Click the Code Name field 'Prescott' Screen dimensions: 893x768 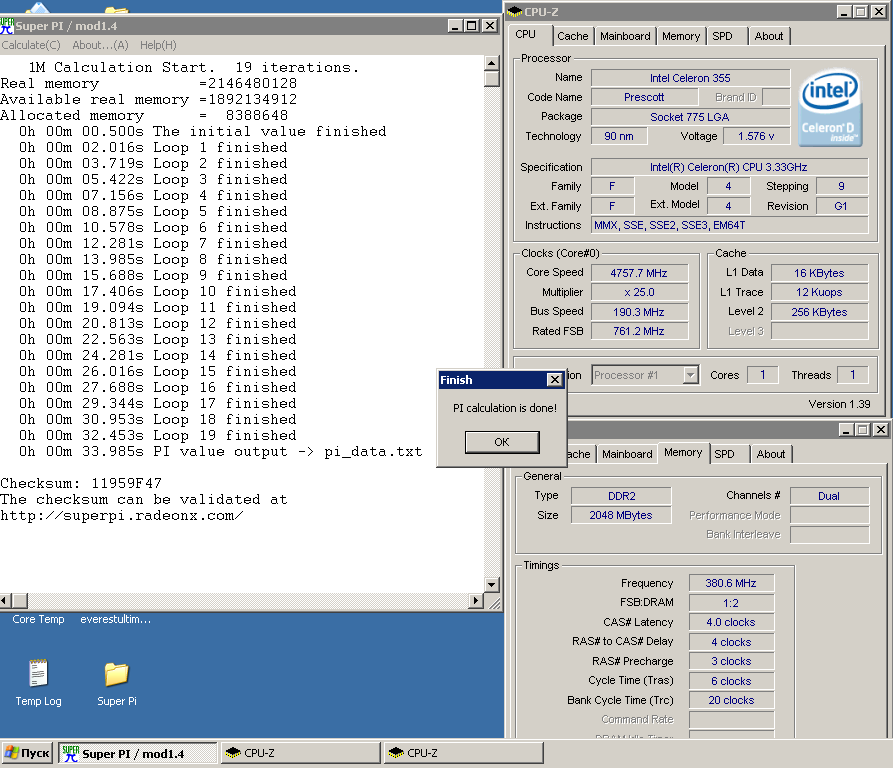pos(644,97)
